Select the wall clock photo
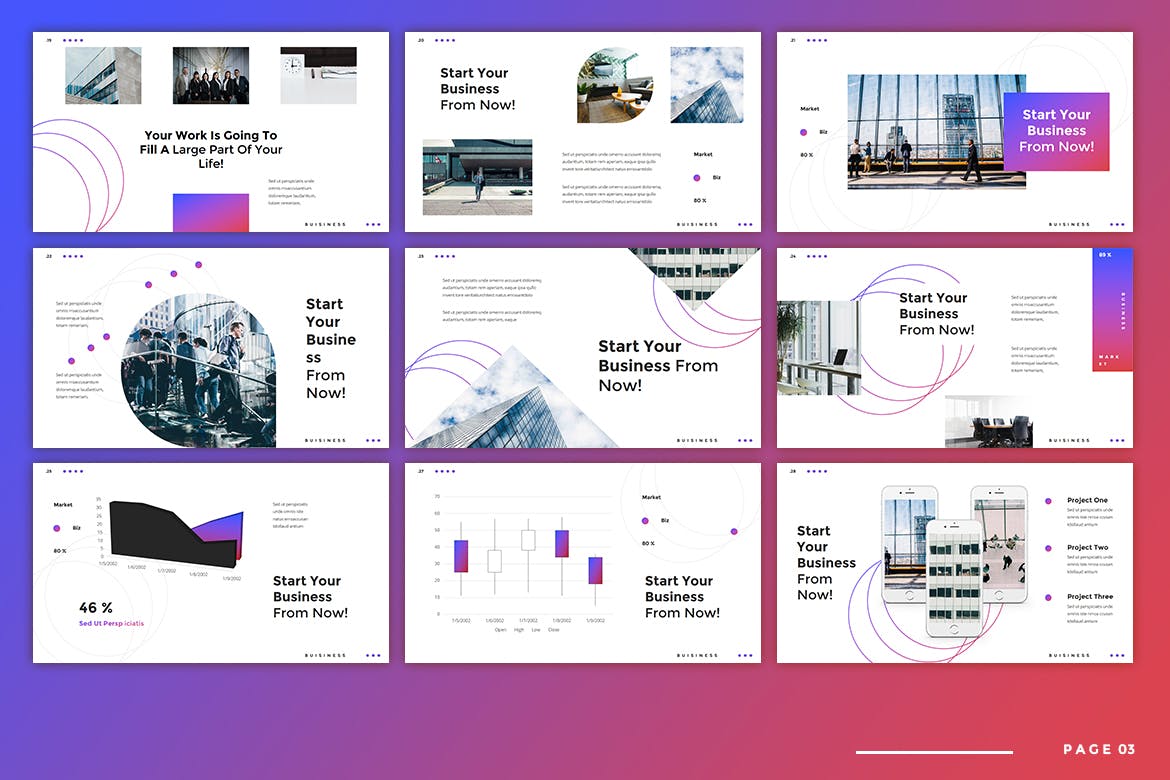1170x780 pixels. (318, 75)
